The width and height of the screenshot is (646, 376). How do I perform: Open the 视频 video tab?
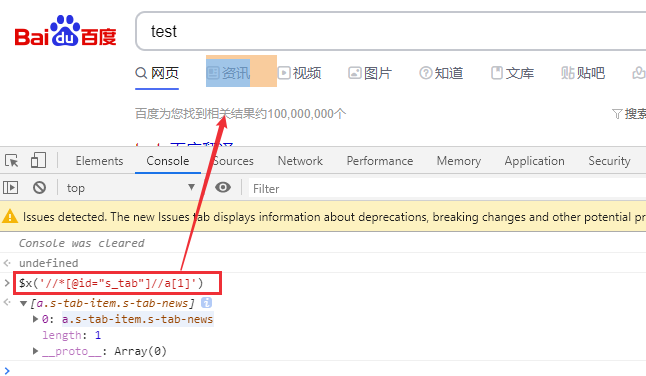(x=300, y=73)
